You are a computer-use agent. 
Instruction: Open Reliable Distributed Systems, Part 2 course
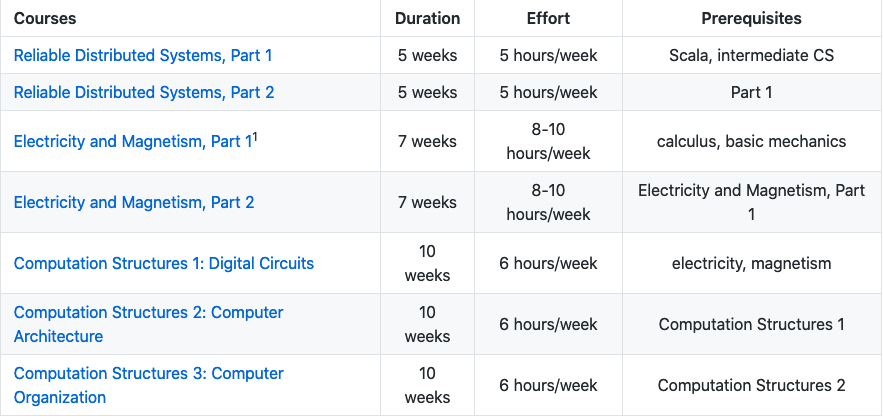pos(144,93)
